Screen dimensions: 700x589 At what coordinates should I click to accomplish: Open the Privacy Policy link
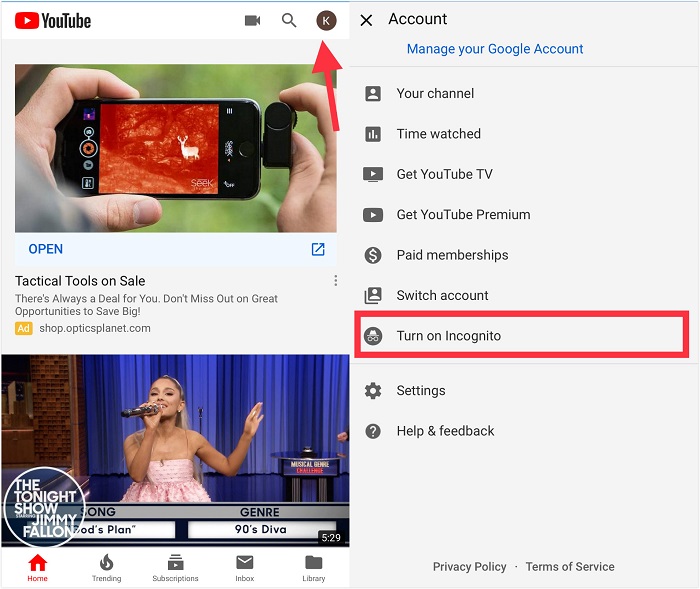[x=469, y=567]
